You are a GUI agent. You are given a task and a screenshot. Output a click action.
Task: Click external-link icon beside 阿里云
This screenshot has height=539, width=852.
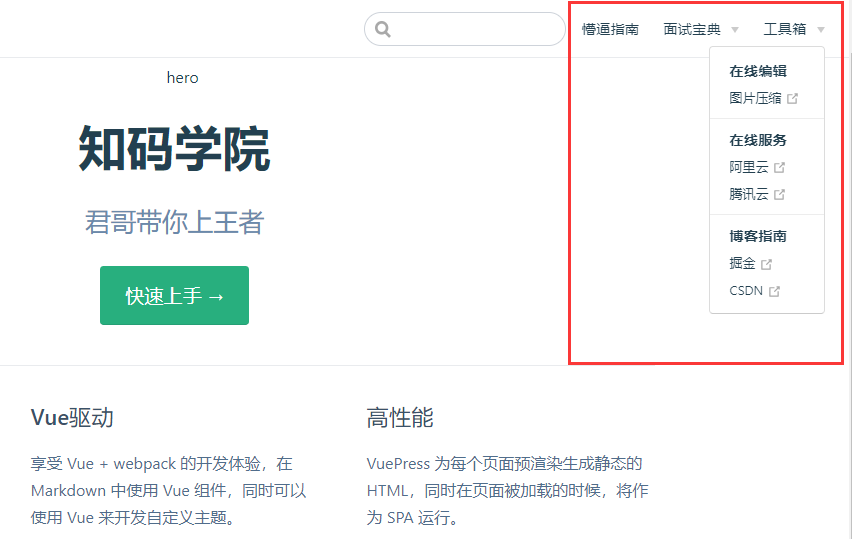[x=780, y=168]
